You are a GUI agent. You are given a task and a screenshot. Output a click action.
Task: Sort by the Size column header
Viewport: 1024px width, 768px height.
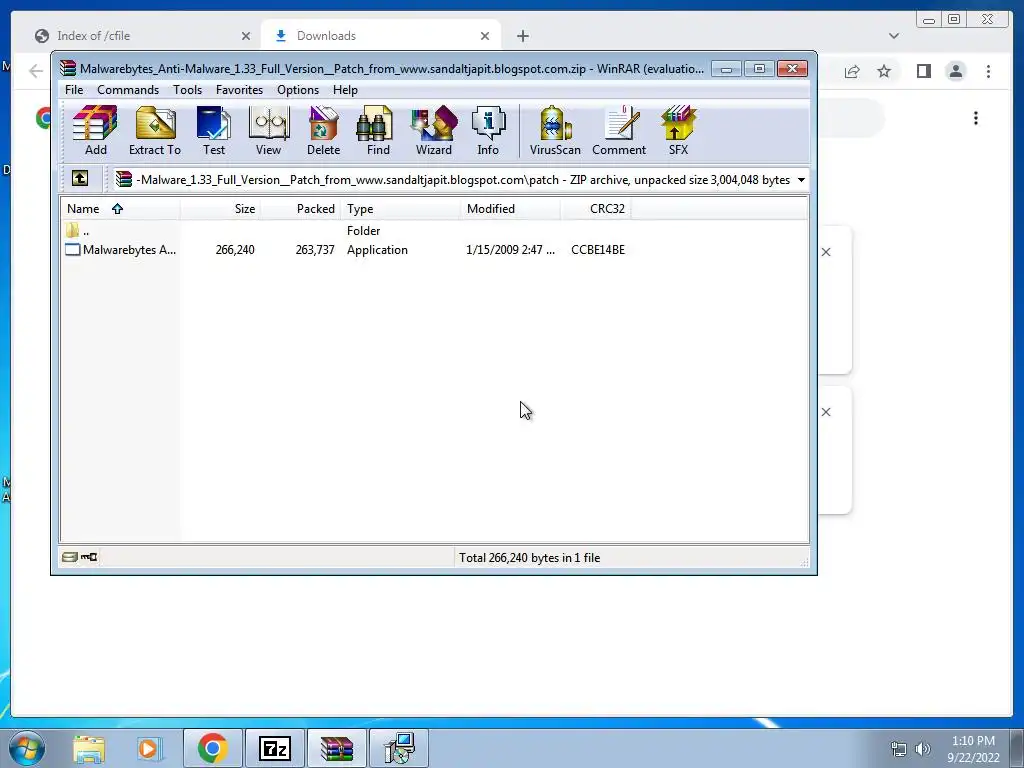tap(221, 208)
